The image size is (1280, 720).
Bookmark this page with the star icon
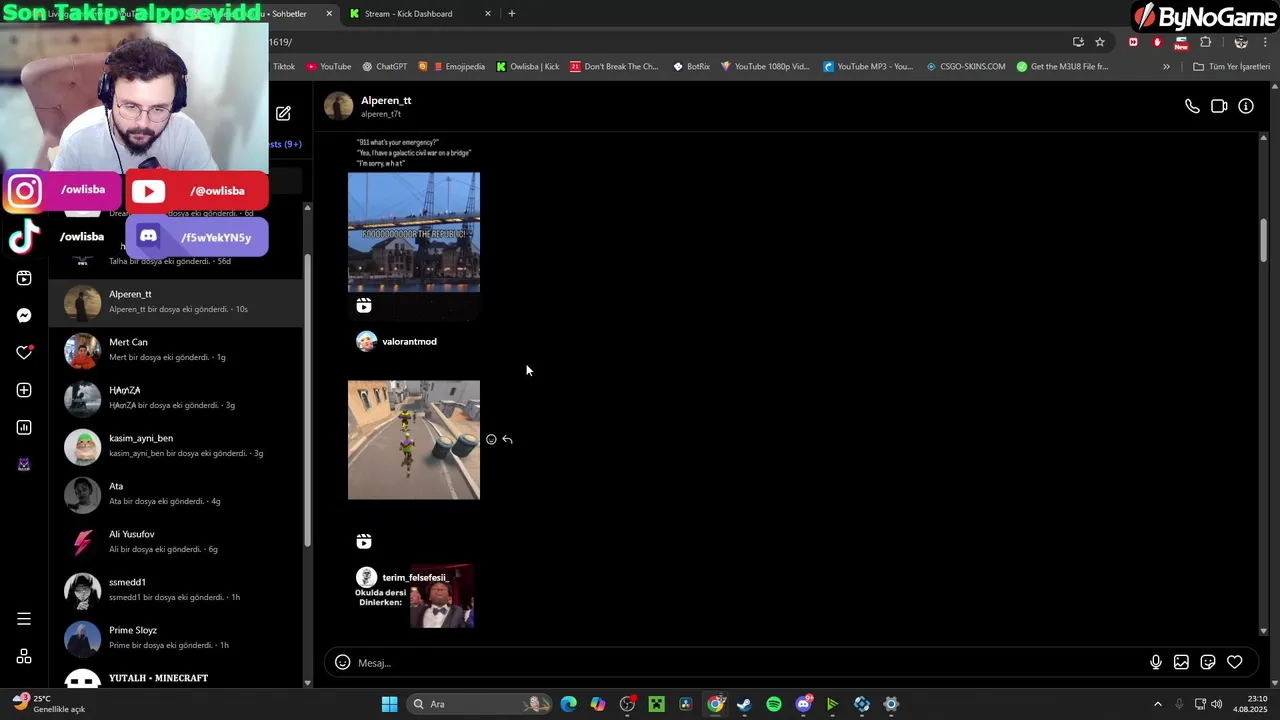1100,42
